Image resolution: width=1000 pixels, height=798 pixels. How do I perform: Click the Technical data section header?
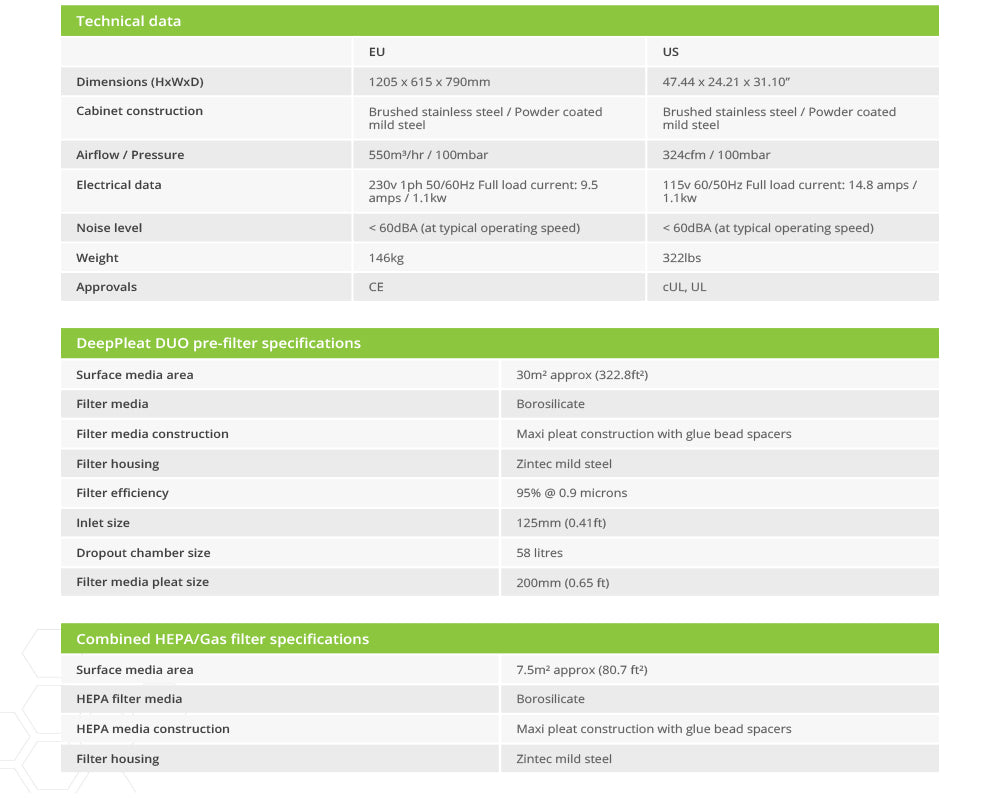[x=129, y=21]
